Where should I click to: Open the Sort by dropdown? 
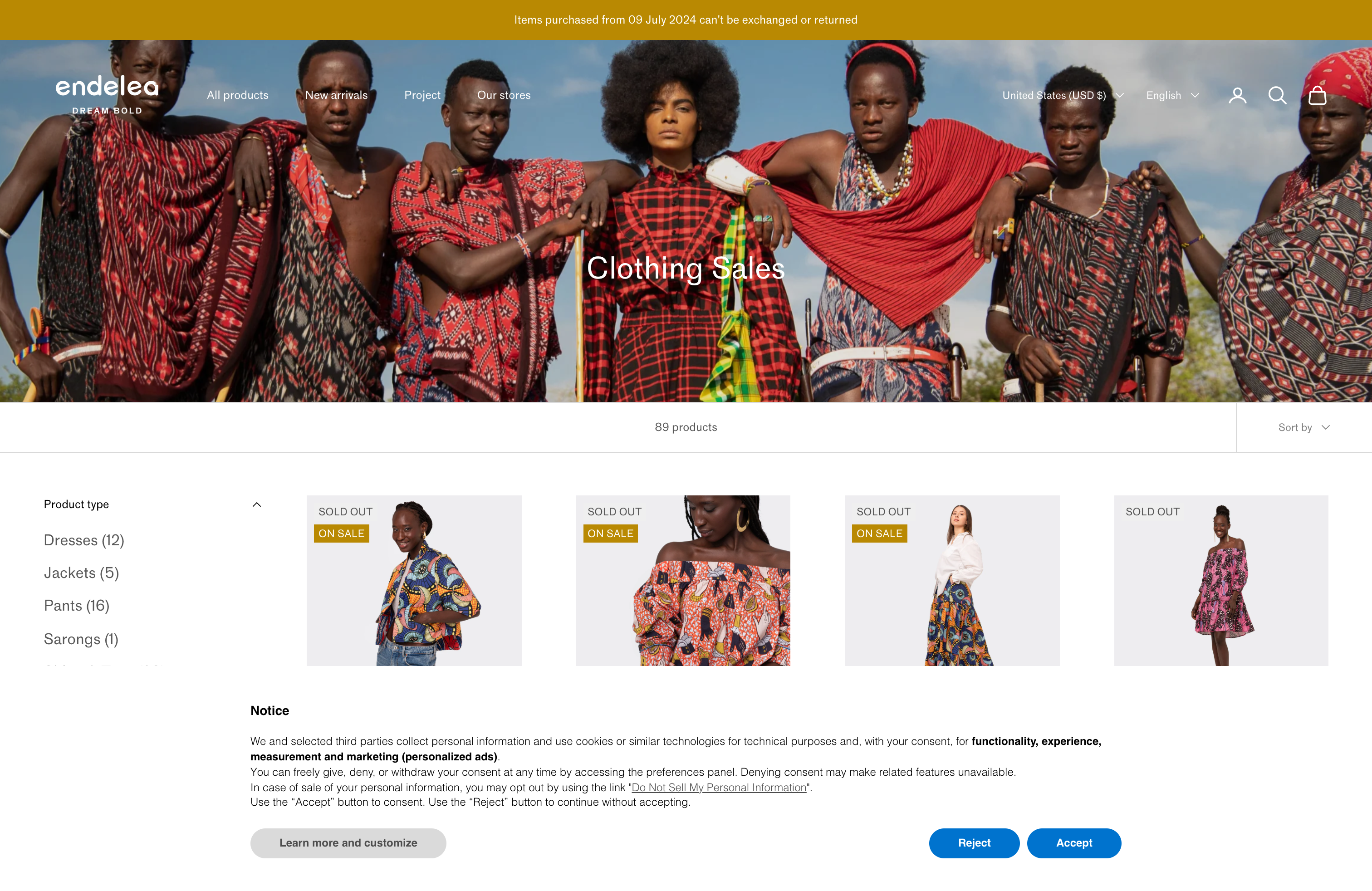[1303, 427]
